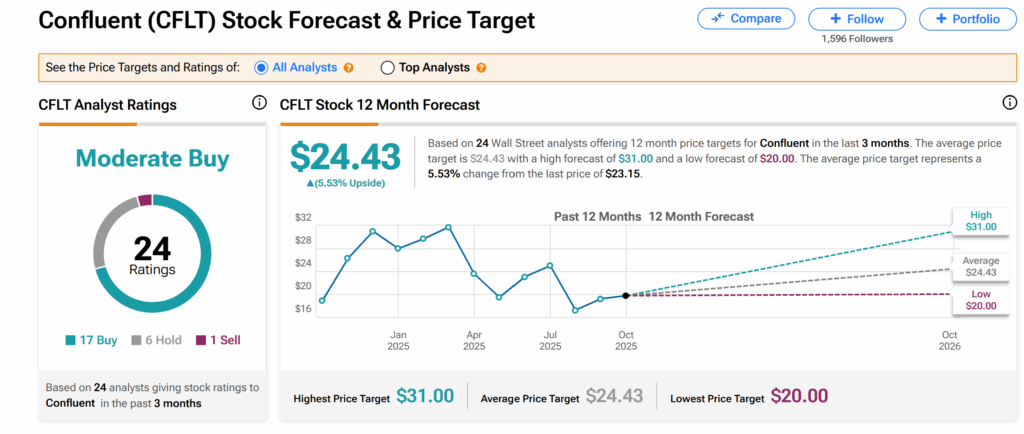The image size is (1024, 434).
Task: Click the Hold legend gray square
Action: coord(137,340)
